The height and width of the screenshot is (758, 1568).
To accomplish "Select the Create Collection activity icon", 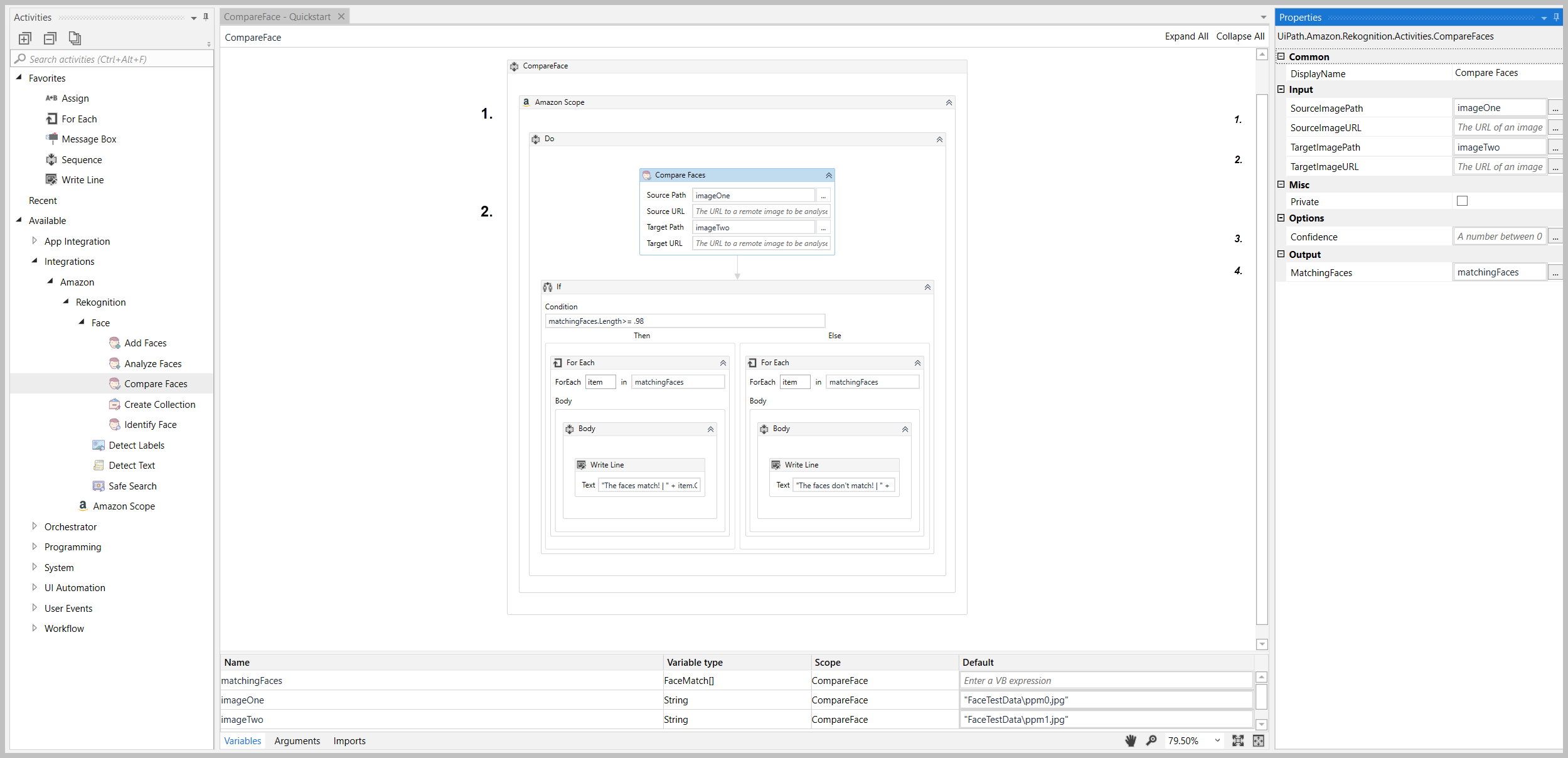I will click(115, 405).
